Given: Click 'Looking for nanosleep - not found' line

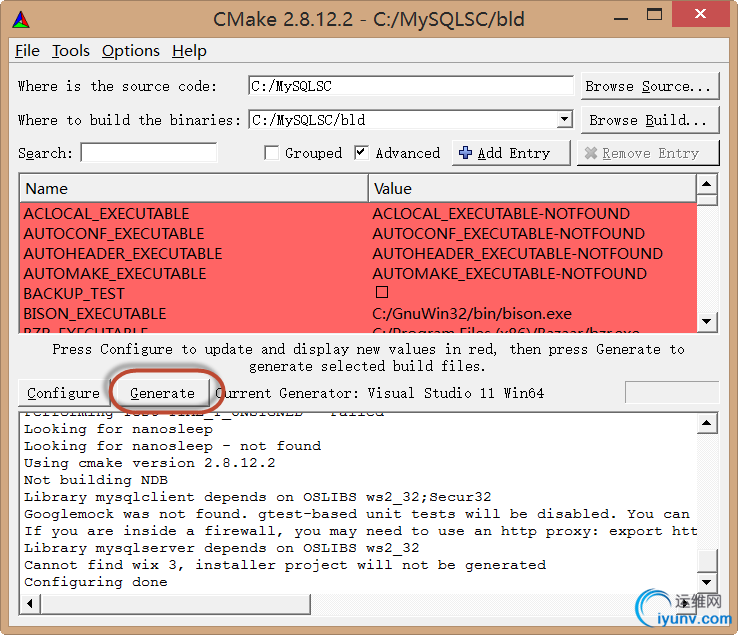Looking at the screenshot, I should 172,446.
